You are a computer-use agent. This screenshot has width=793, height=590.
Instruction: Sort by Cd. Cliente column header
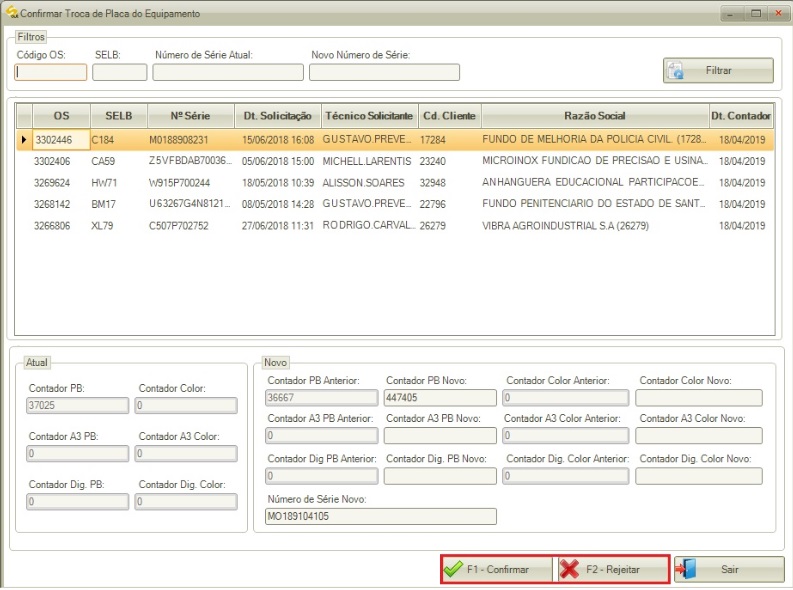pyautogui.click(x=450, y=116)
